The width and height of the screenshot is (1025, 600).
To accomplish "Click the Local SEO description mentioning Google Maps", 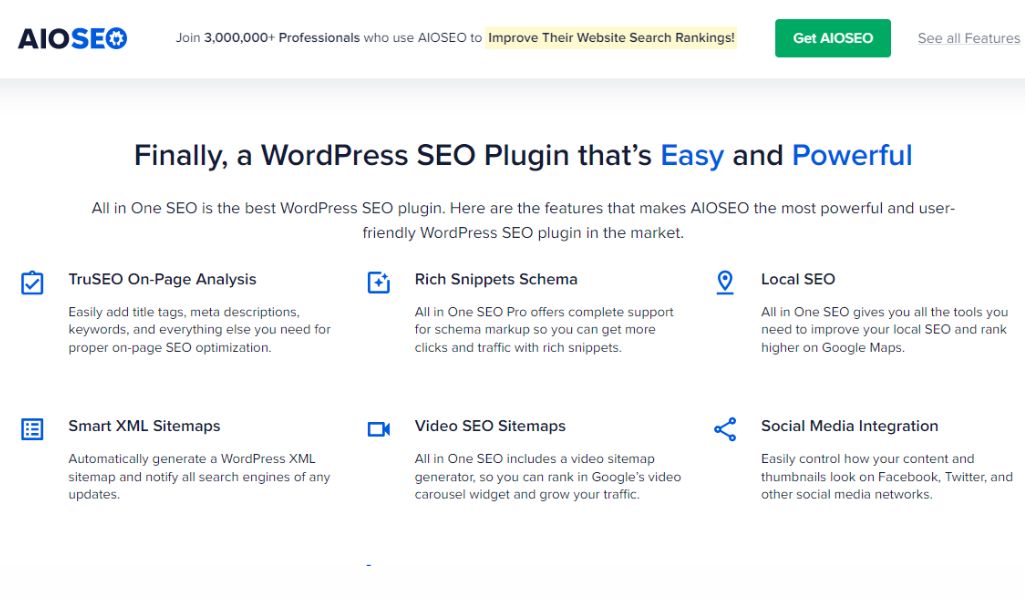I will (x=884, y=329).
